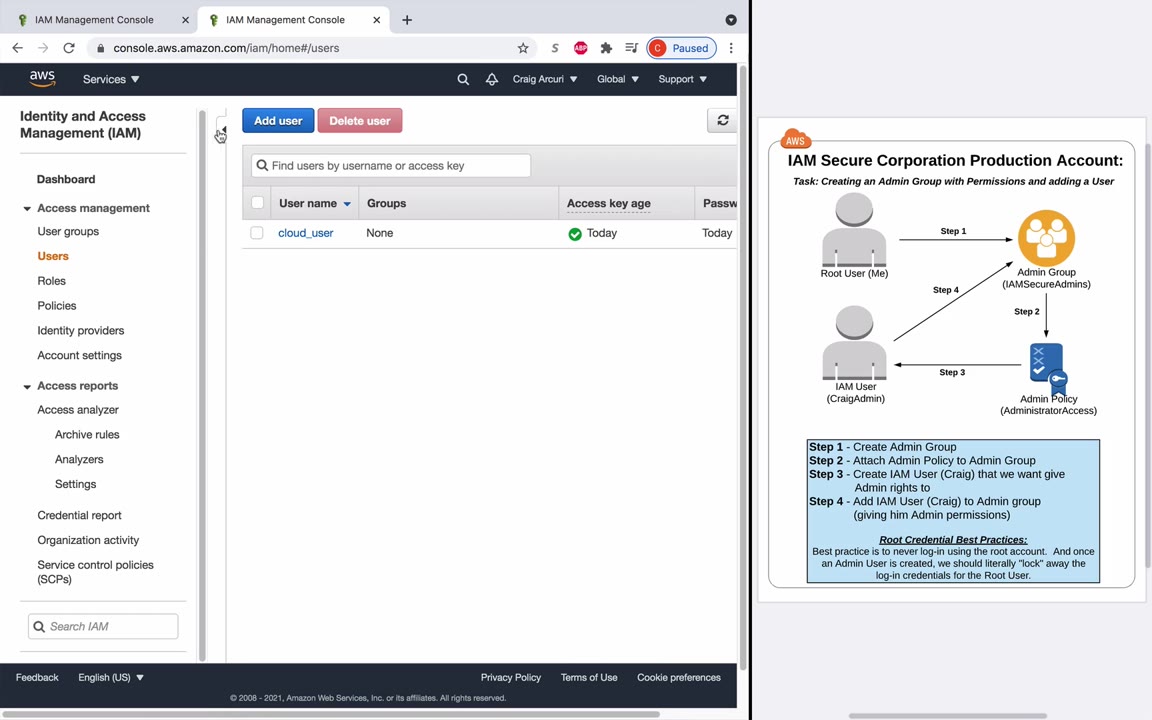Click the ABP adblock extension icon
1152x720 pixels.
pyautogui.click(x=580, y=48)
